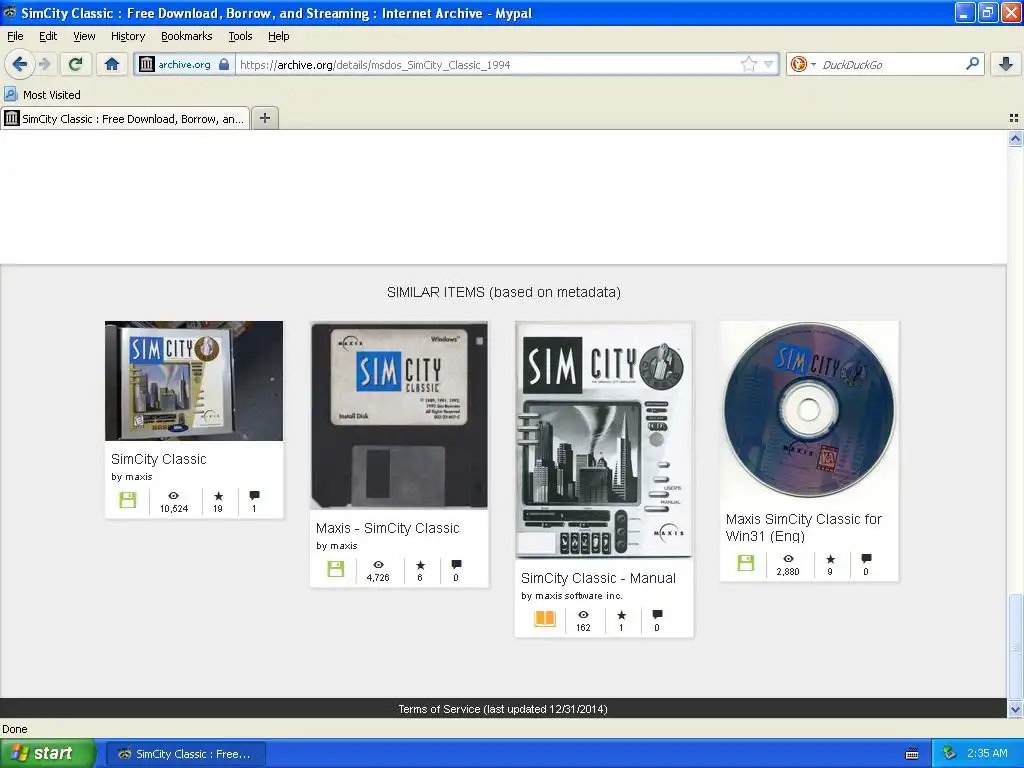Open the SimCity CD-ROM disc thumbnail
Image resolution: width=1024 pixels, height=768 pixels.
[x=809, y=411]
